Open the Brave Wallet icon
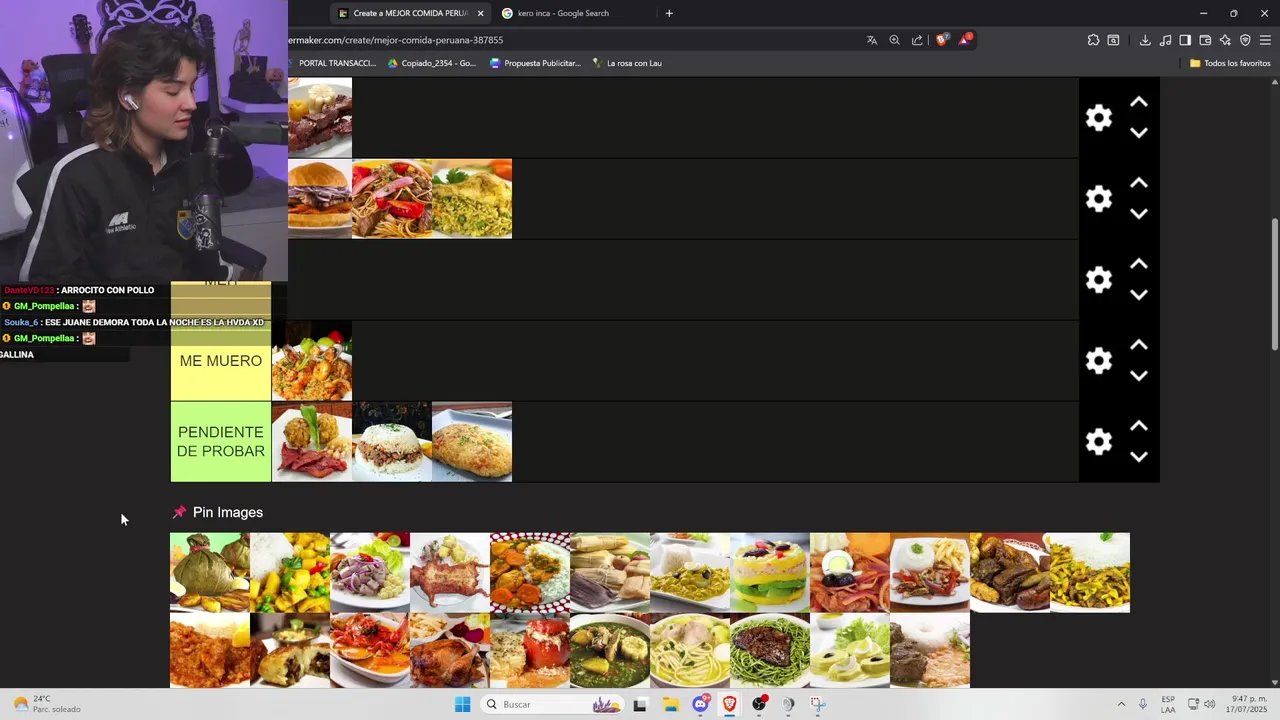Viewport: 1280px width, 720px height. click(x=1205, y=40)
